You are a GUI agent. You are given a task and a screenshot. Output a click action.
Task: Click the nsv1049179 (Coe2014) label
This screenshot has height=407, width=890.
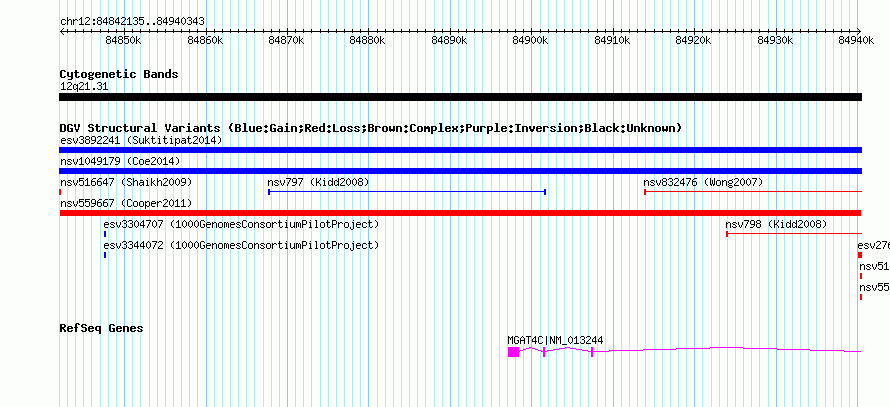(120, 161)
